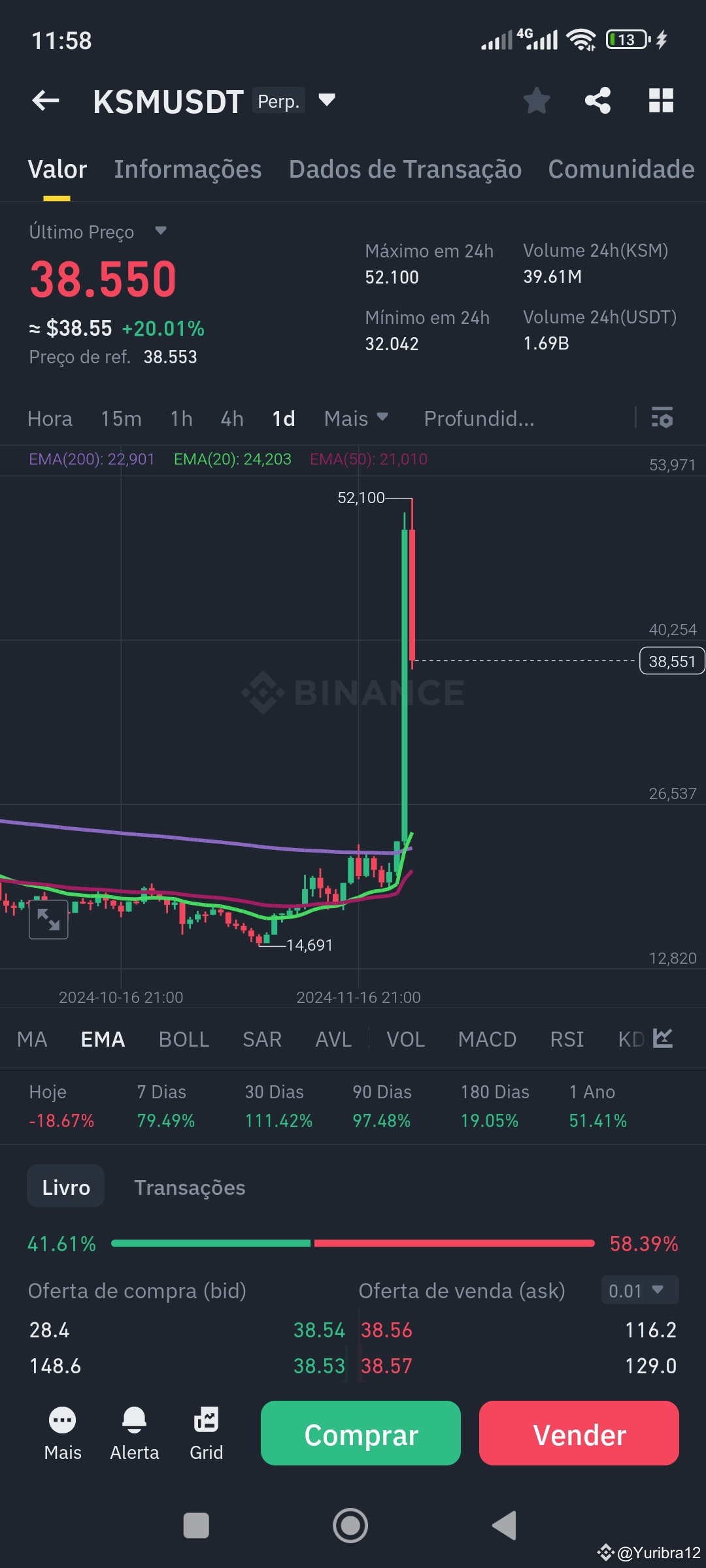Select the 1h timeframe

click(x=181, y=418)
